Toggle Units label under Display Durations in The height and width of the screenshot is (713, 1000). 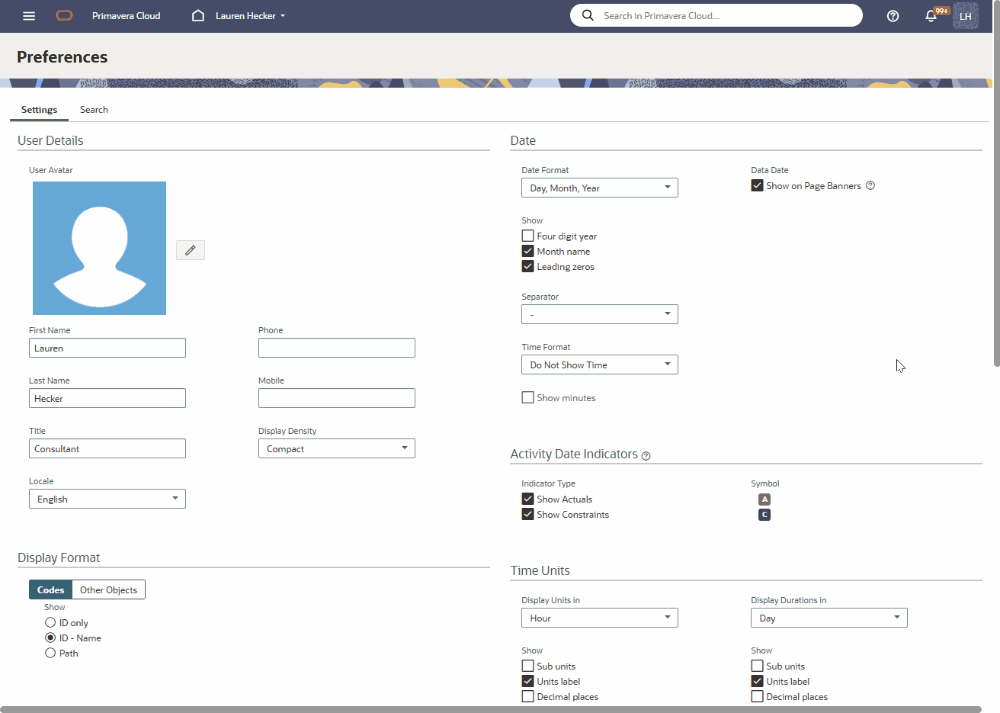(757, 681)
